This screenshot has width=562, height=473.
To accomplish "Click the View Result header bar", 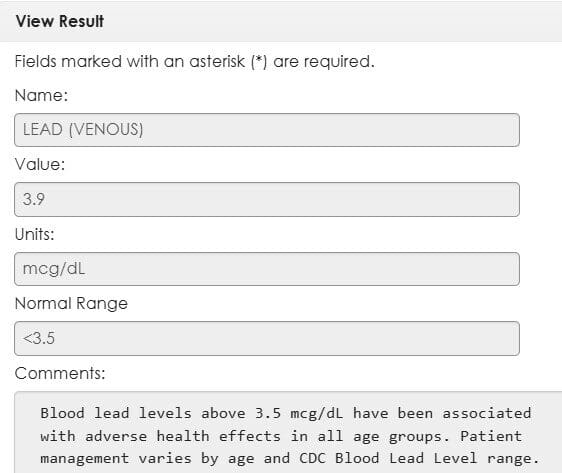I will 281,21.
